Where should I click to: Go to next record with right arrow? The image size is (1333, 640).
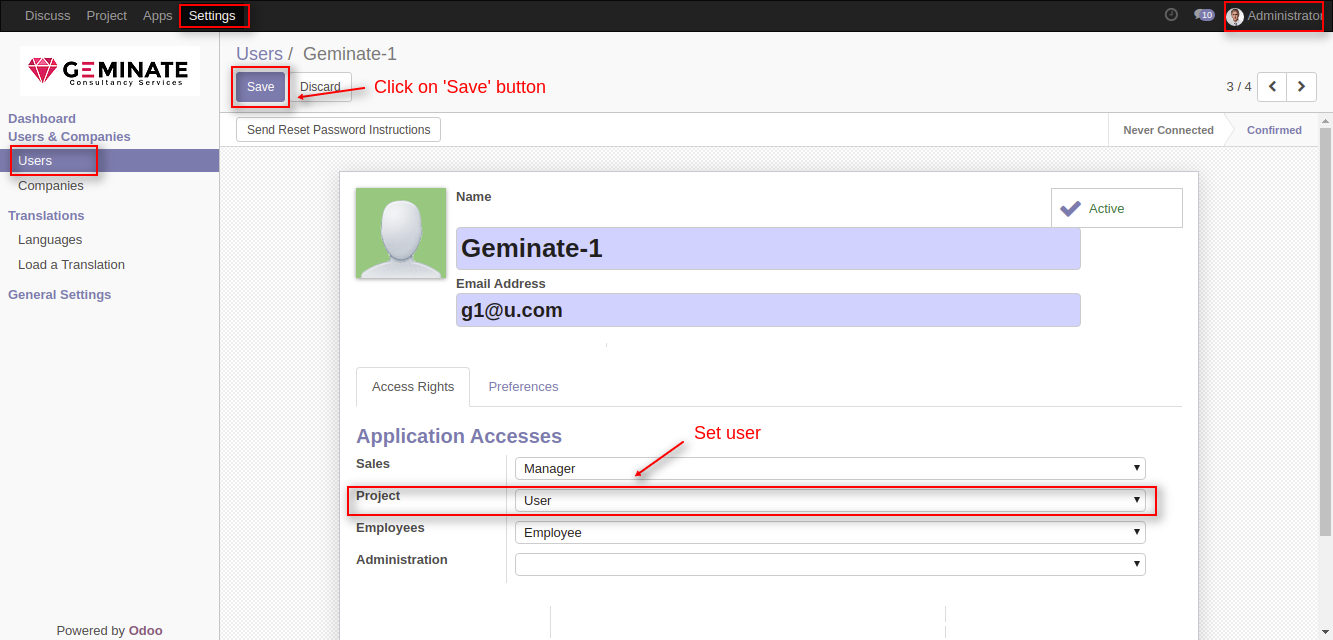(1301, 87)
